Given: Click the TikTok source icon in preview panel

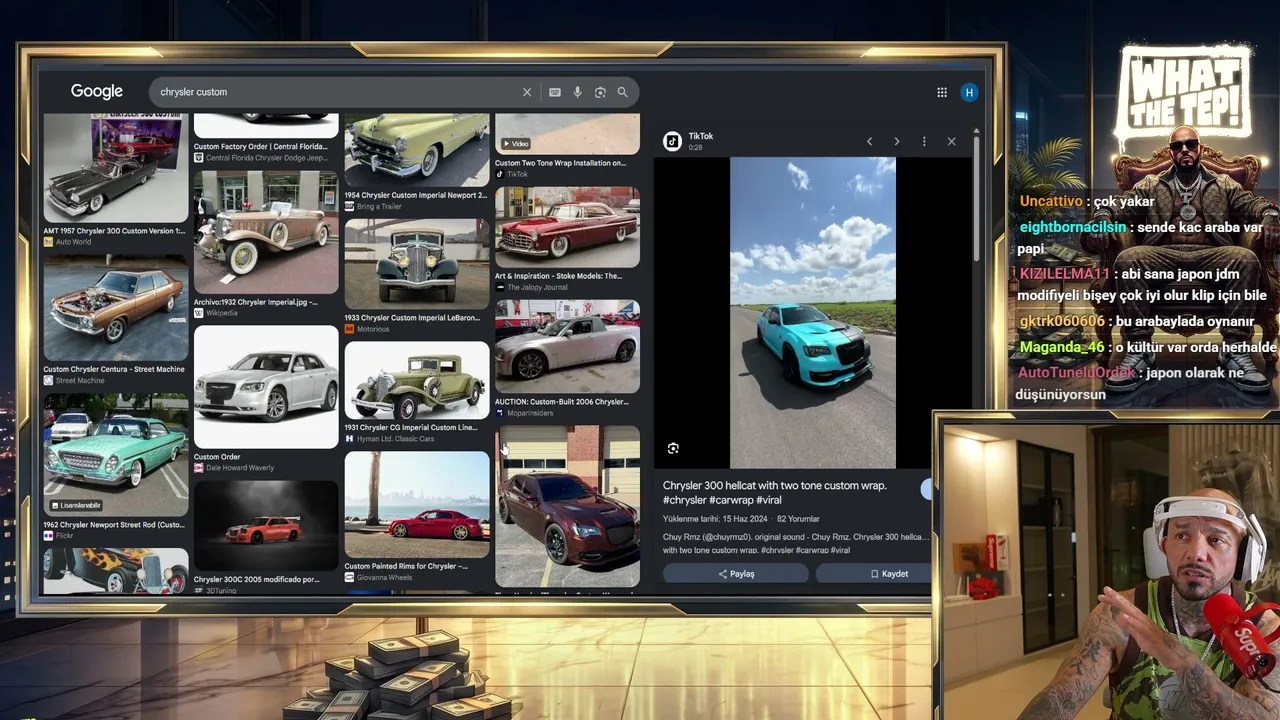Looking at the screenshot, I should coord(673,141).
